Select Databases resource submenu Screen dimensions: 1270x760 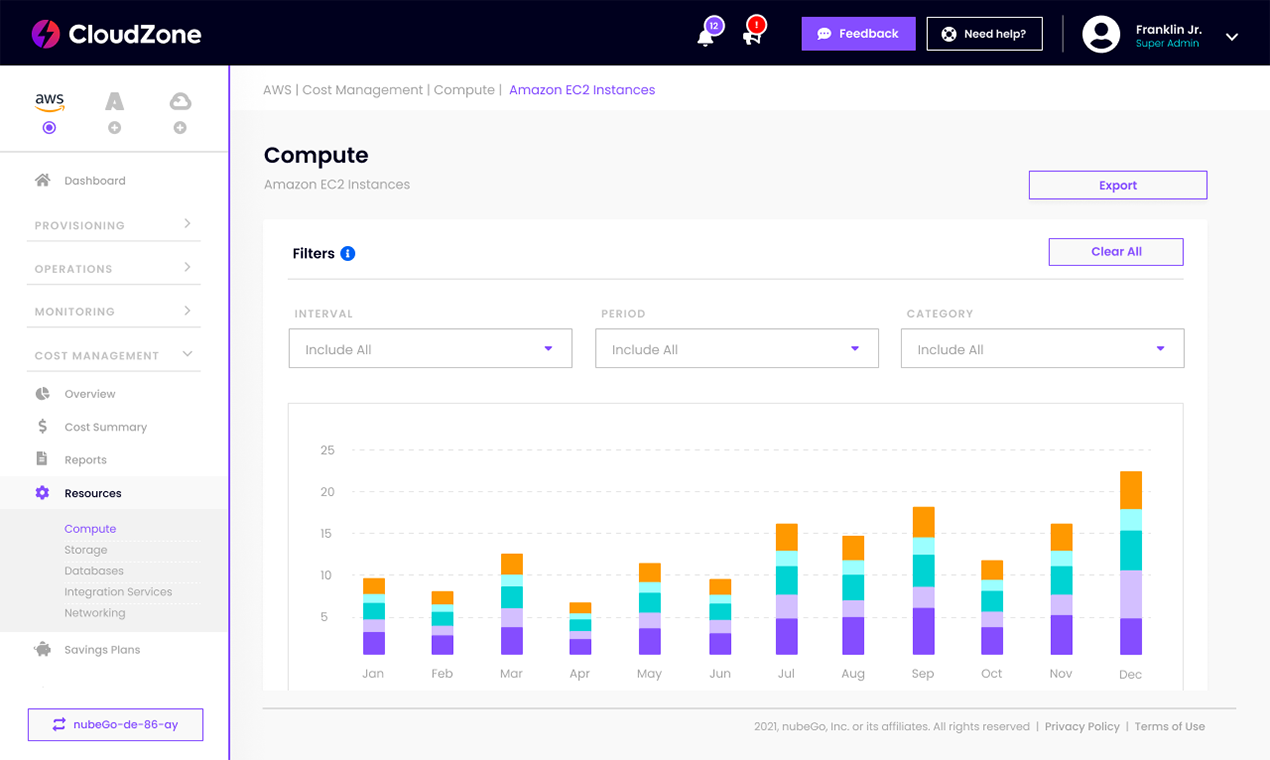94,571
